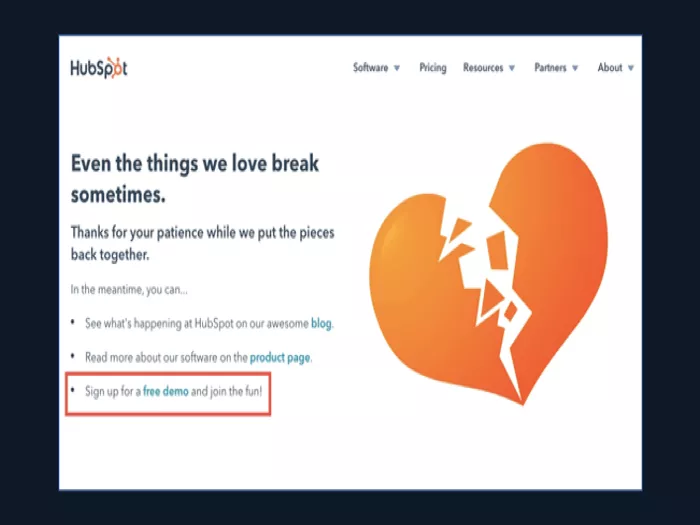Click the 'Sign up for a' bullet text

tap(113, 392)
